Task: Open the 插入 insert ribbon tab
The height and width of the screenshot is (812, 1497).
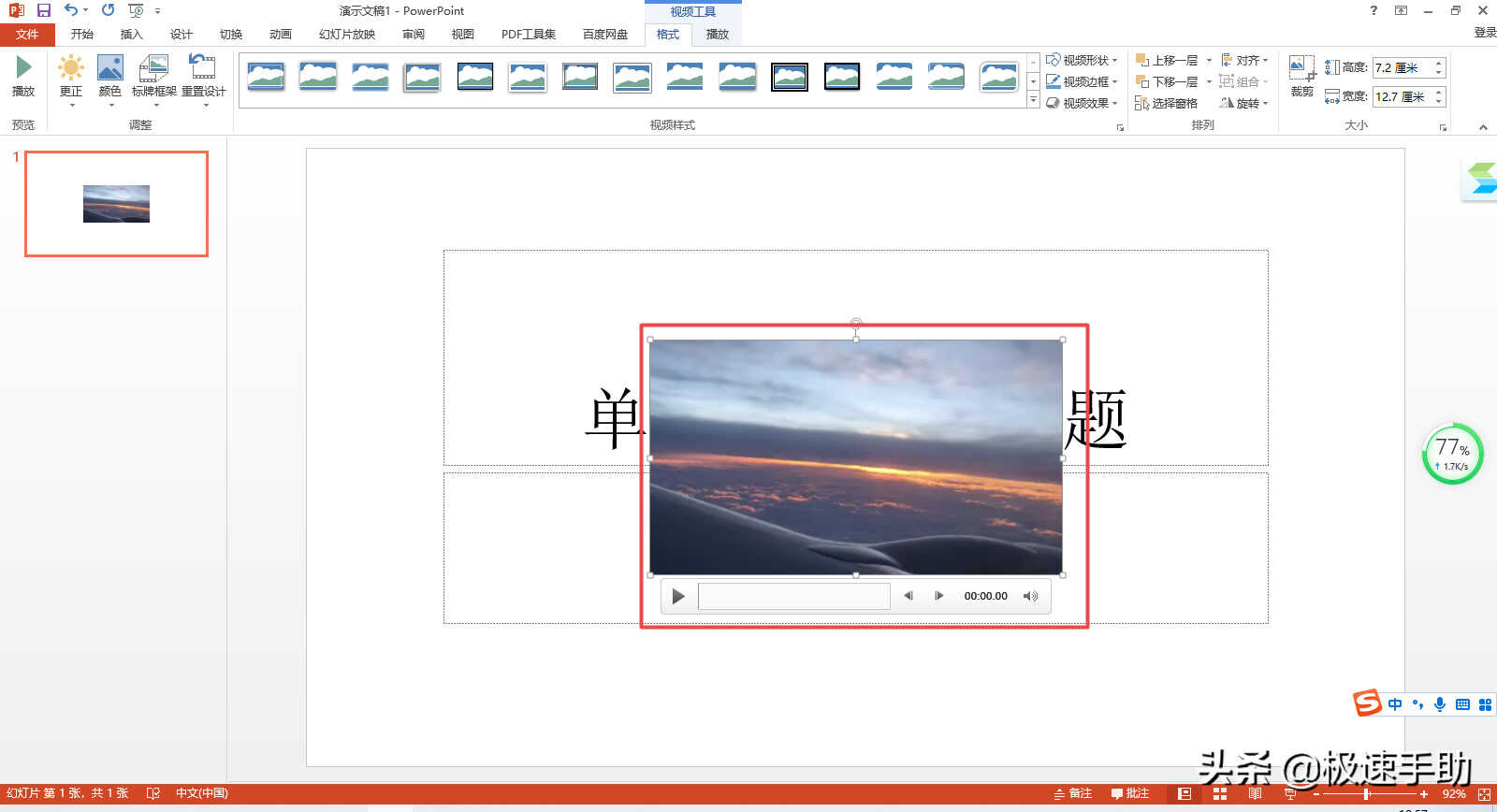Action: [x=131, y=35]
